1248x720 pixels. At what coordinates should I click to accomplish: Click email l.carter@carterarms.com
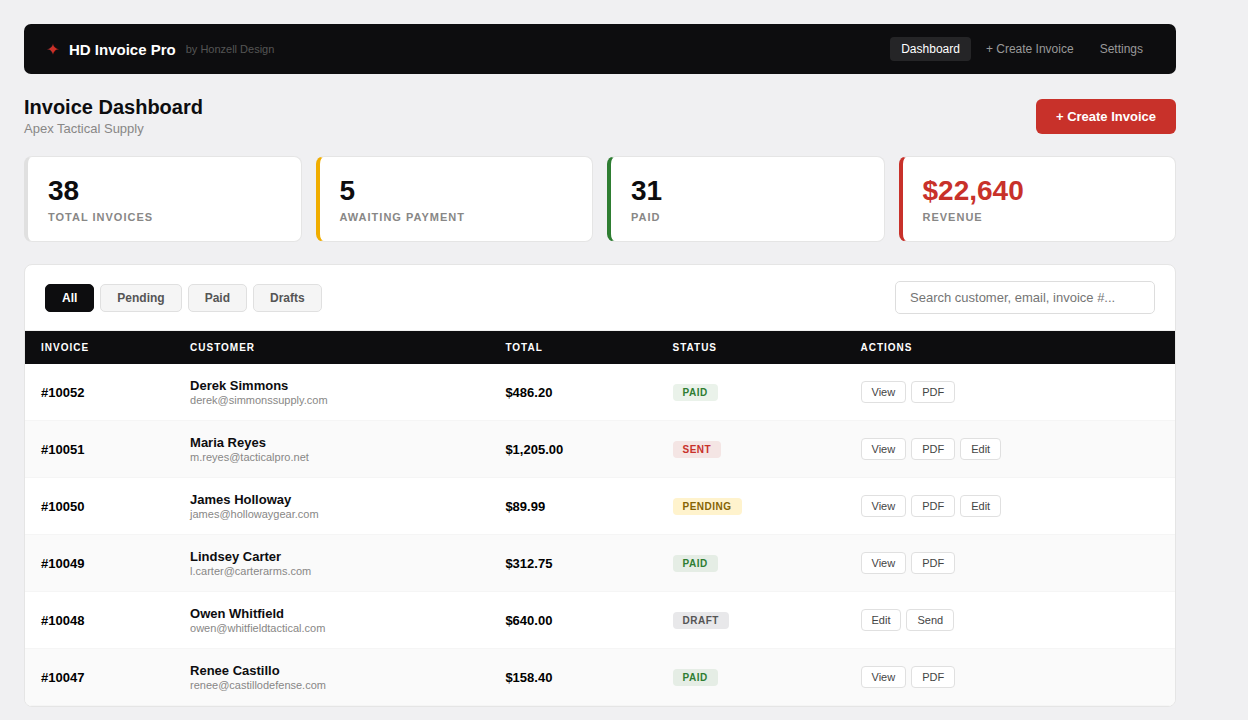pos(250,571)
